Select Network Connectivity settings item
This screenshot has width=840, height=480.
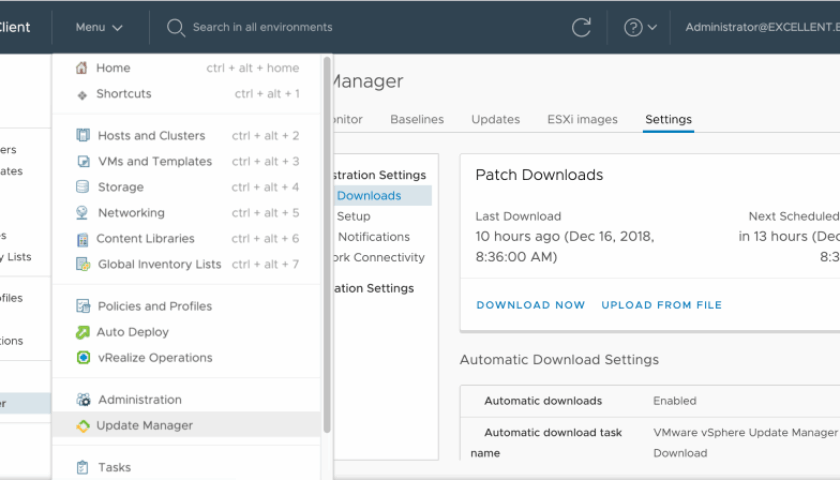click(x=379, y=258)
